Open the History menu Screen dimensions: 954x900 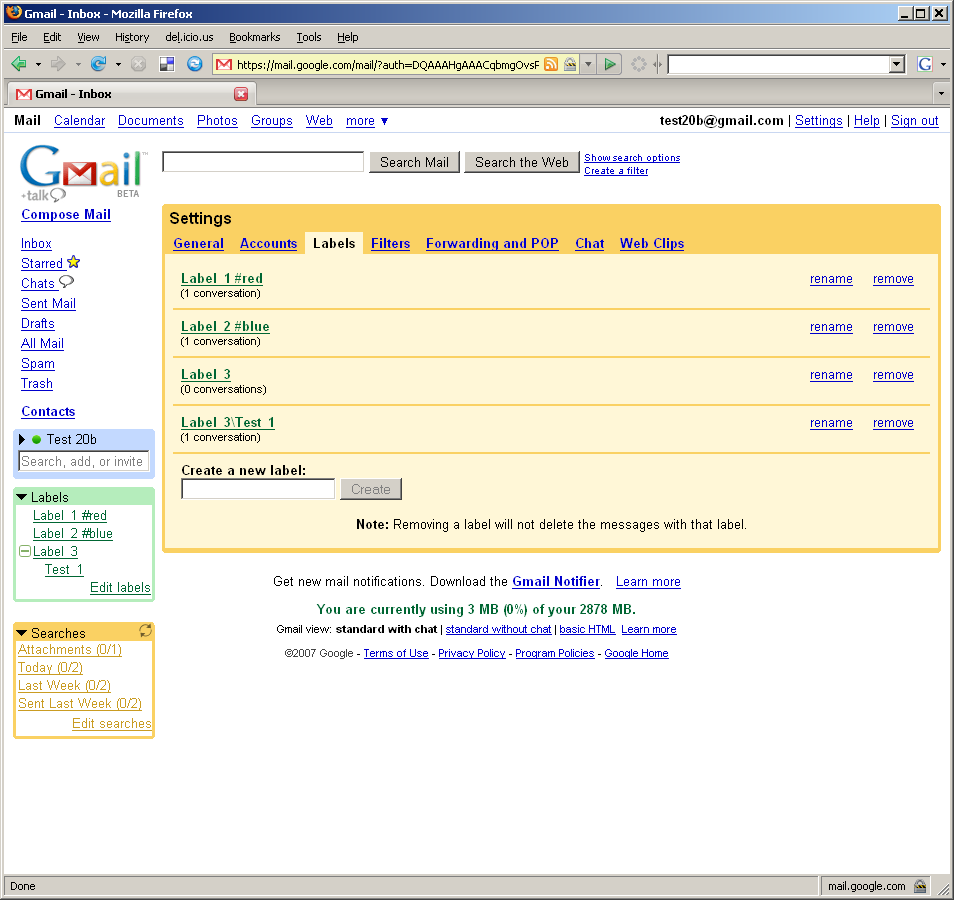point(132,37)
